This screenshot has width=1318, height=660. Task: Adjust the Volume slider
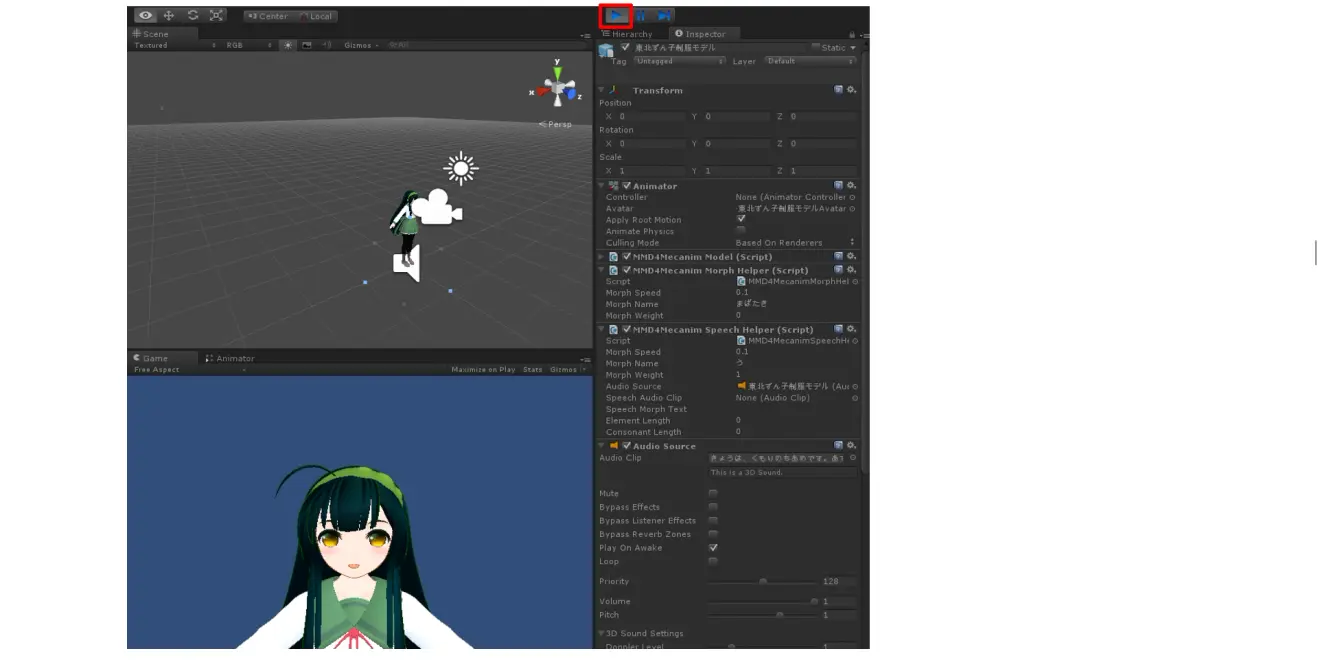click(x=763, y=601)
